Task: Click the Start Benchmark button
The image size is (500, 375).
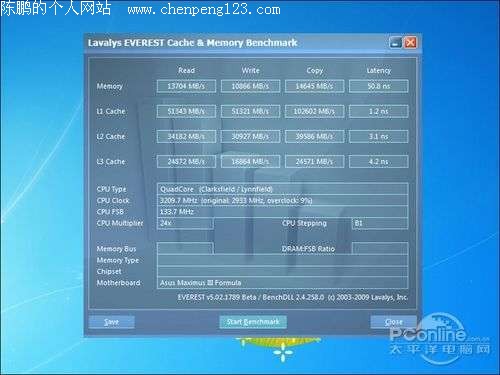Action: tap(253, 322)
